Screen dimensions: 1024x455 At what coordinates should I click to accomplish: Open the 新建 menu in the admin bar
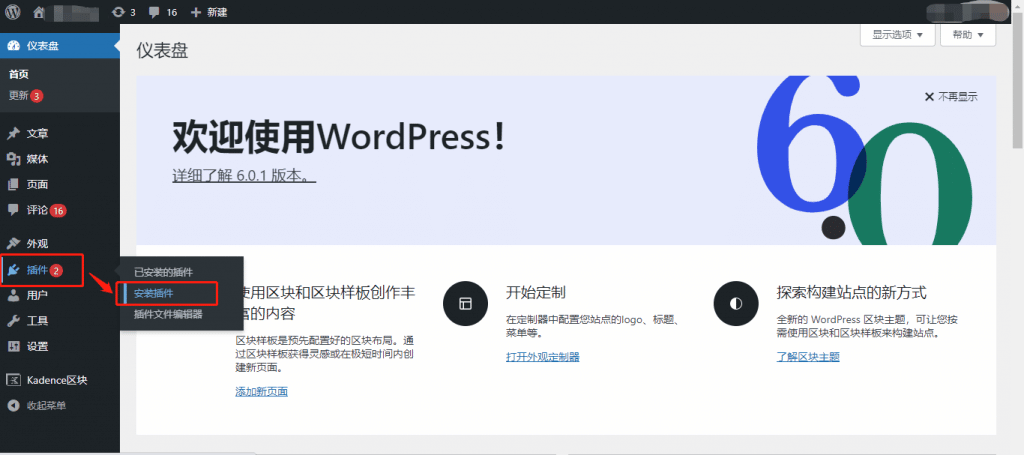(x=209, y=12)
